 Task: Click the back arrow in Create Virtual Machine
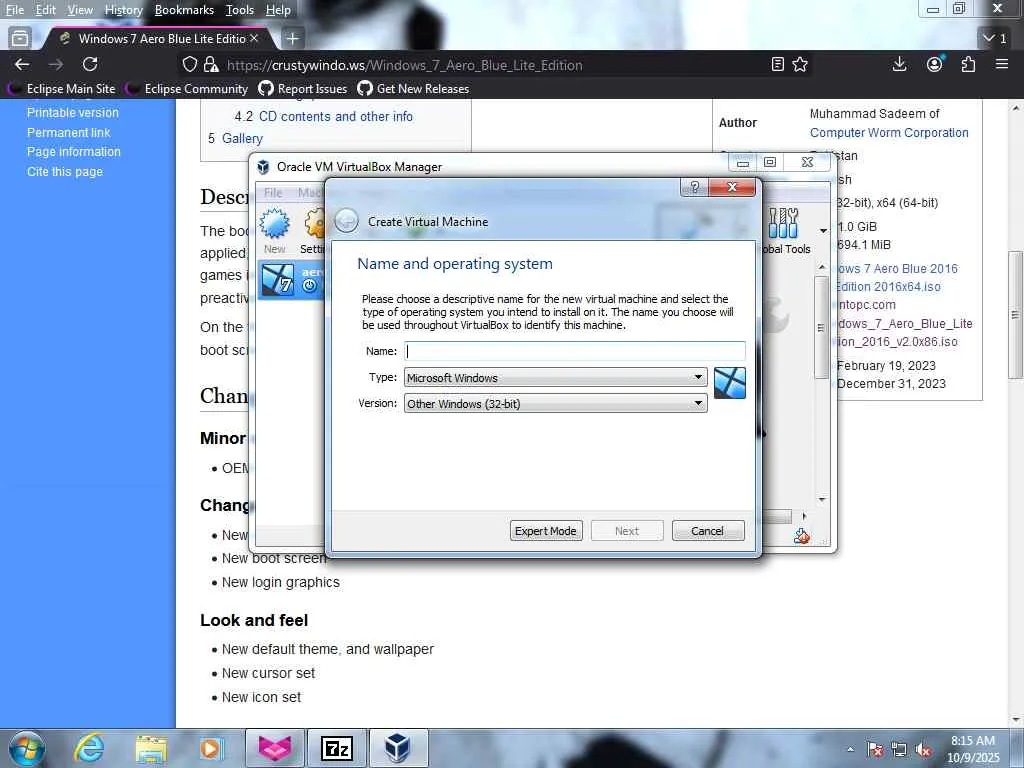(347, 221)
